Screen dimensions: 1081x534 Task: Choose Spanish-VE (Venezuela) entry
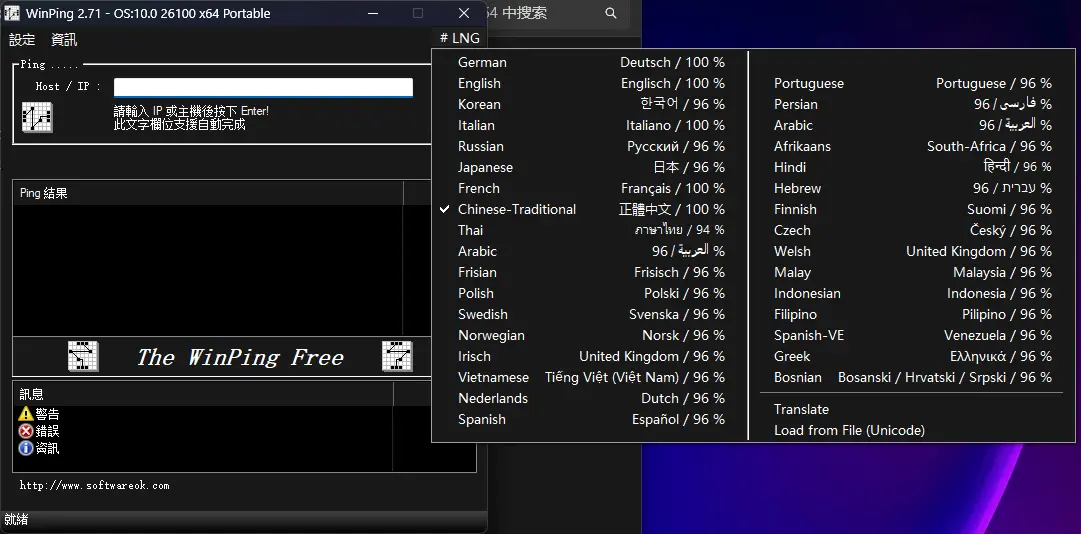click(x=911, y=336)
